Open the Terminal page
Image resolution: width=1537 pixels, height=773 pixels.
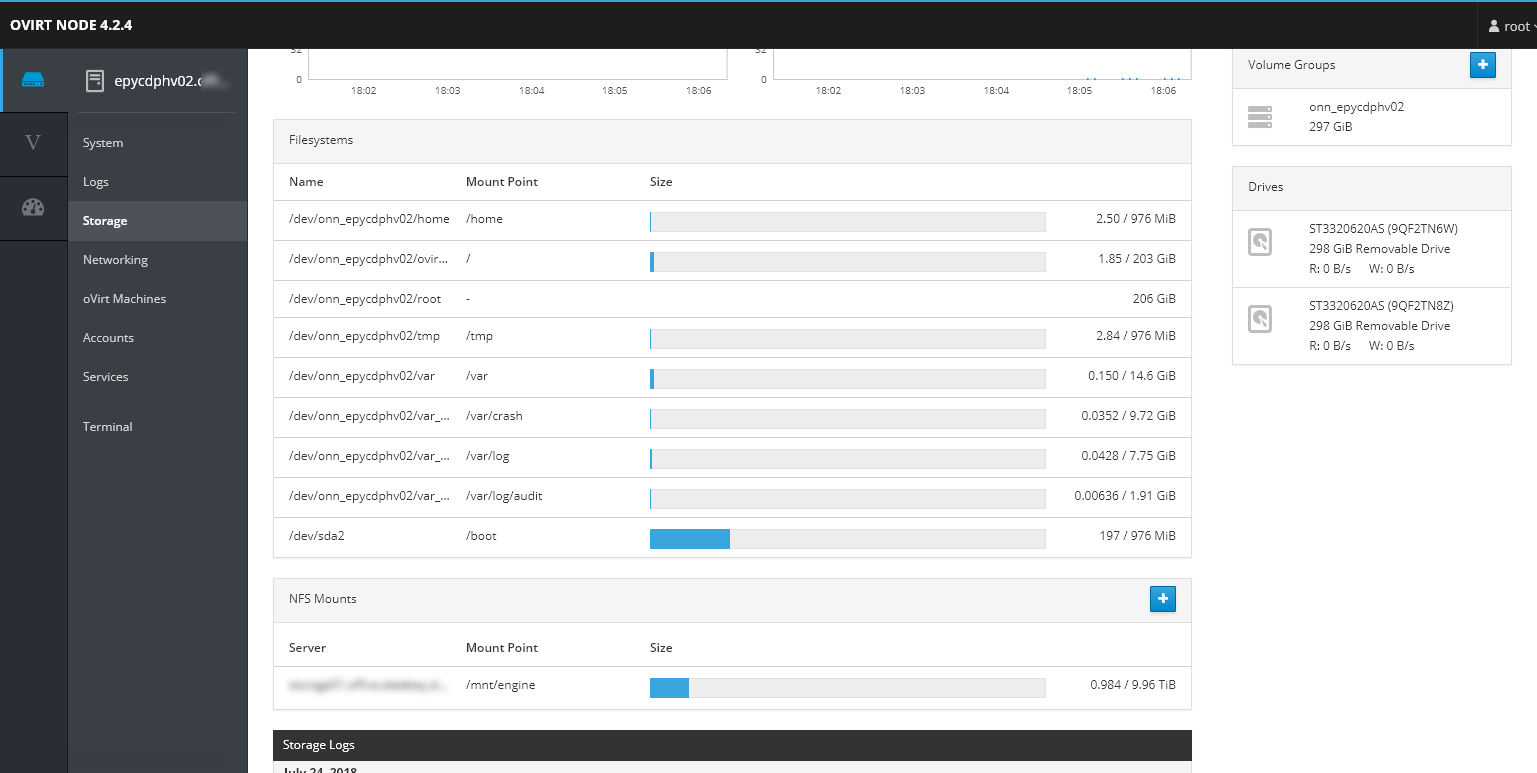click(x=108, y=427)
